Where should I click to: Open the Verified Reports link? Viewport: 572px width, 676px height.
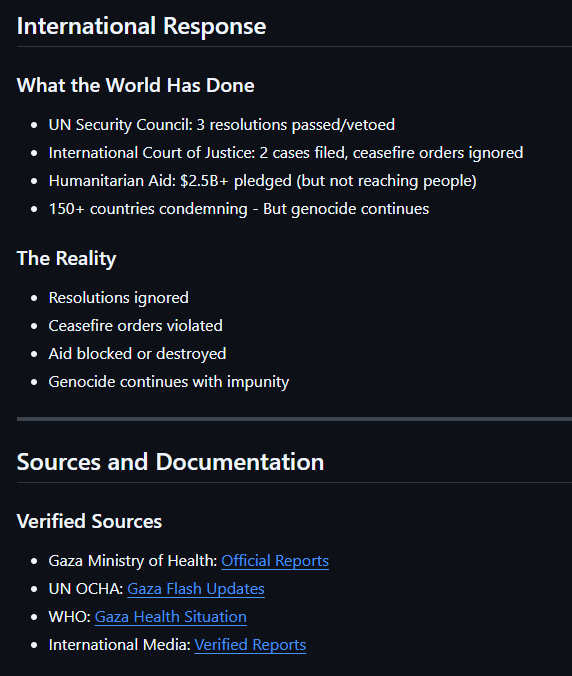(250, 645)
